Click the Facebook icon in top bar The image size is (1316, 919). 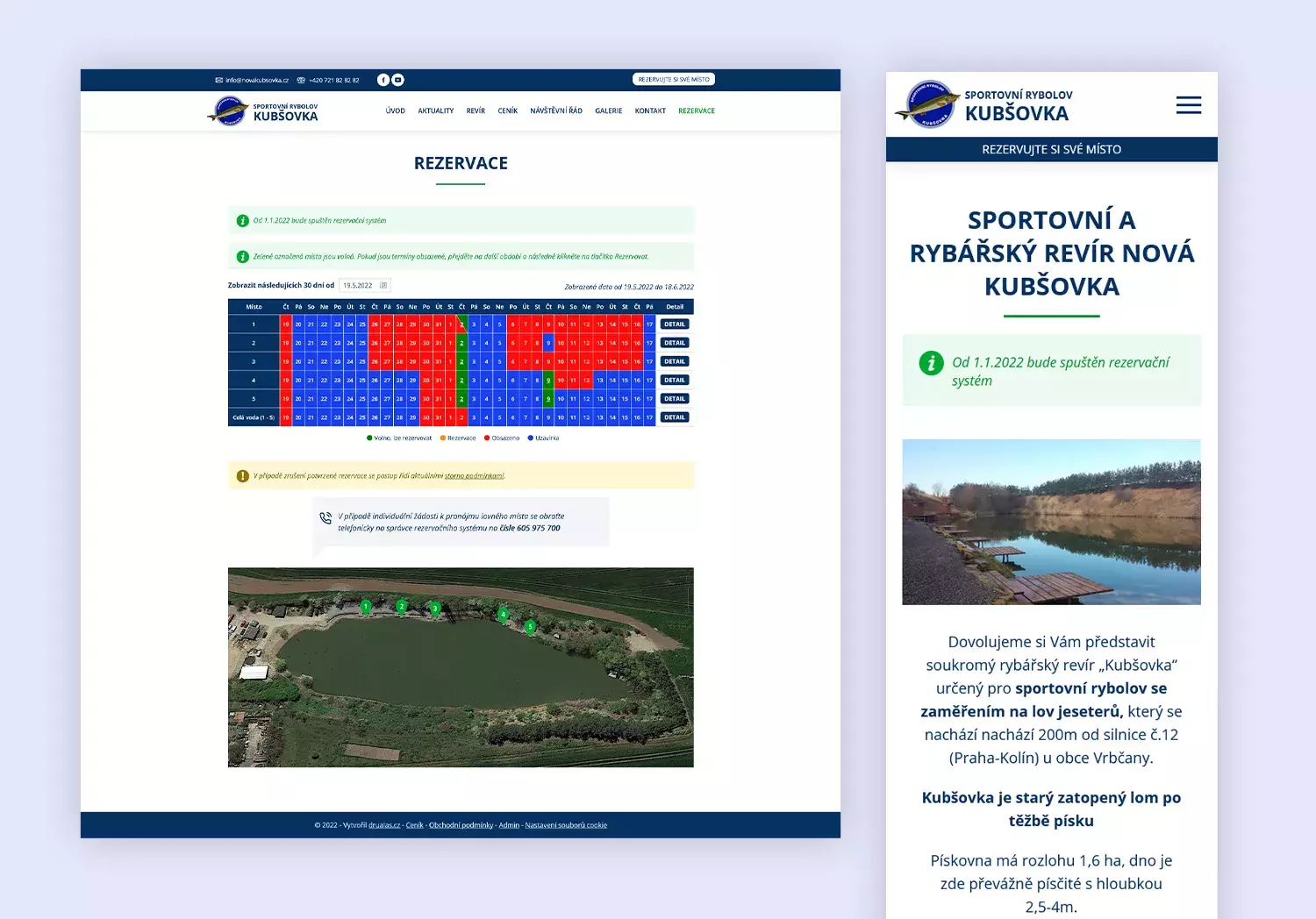click(x=383, y=80)
